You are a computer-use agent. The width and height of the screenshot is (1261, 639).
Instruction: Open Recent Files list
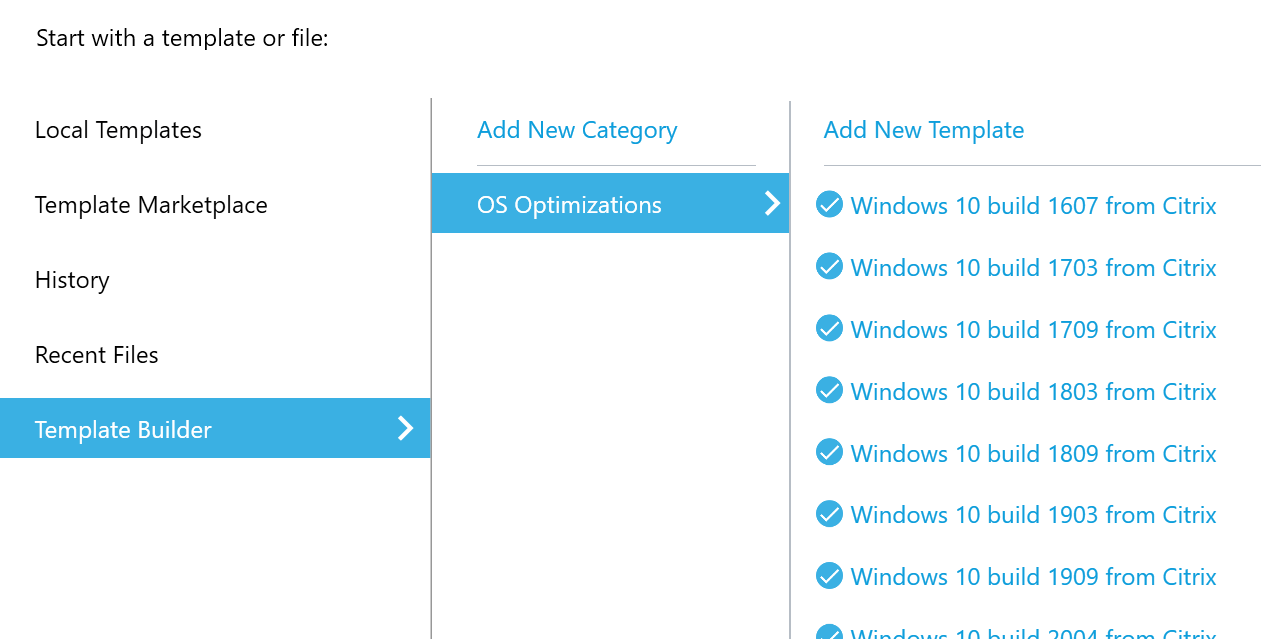[96, 355]
